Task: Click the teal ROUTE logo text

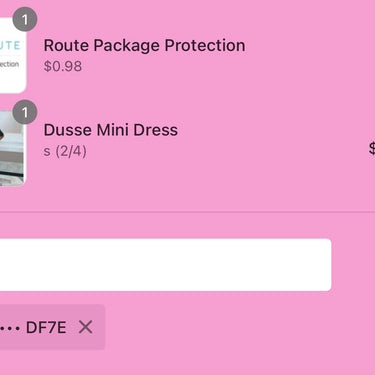Action: pos(10,45)
